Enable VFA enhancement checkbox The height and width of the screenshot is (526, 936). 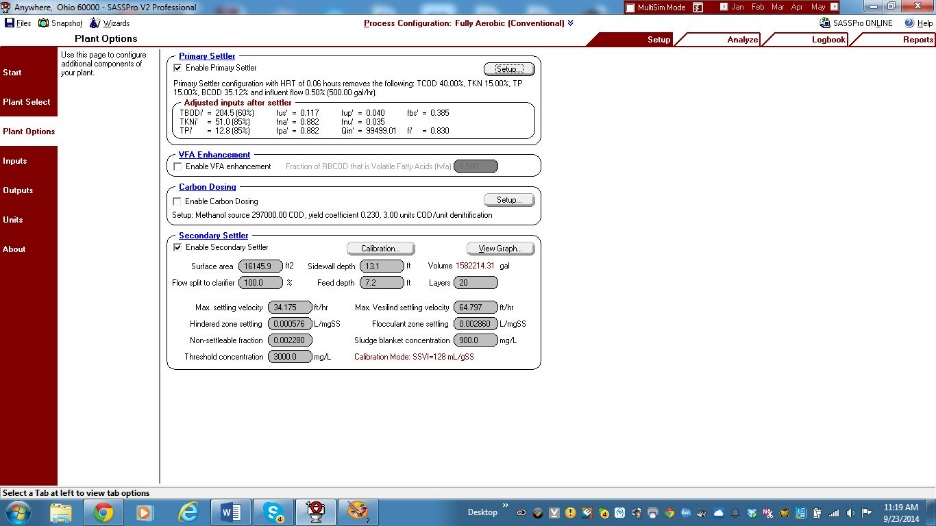(x=178, y=166)
